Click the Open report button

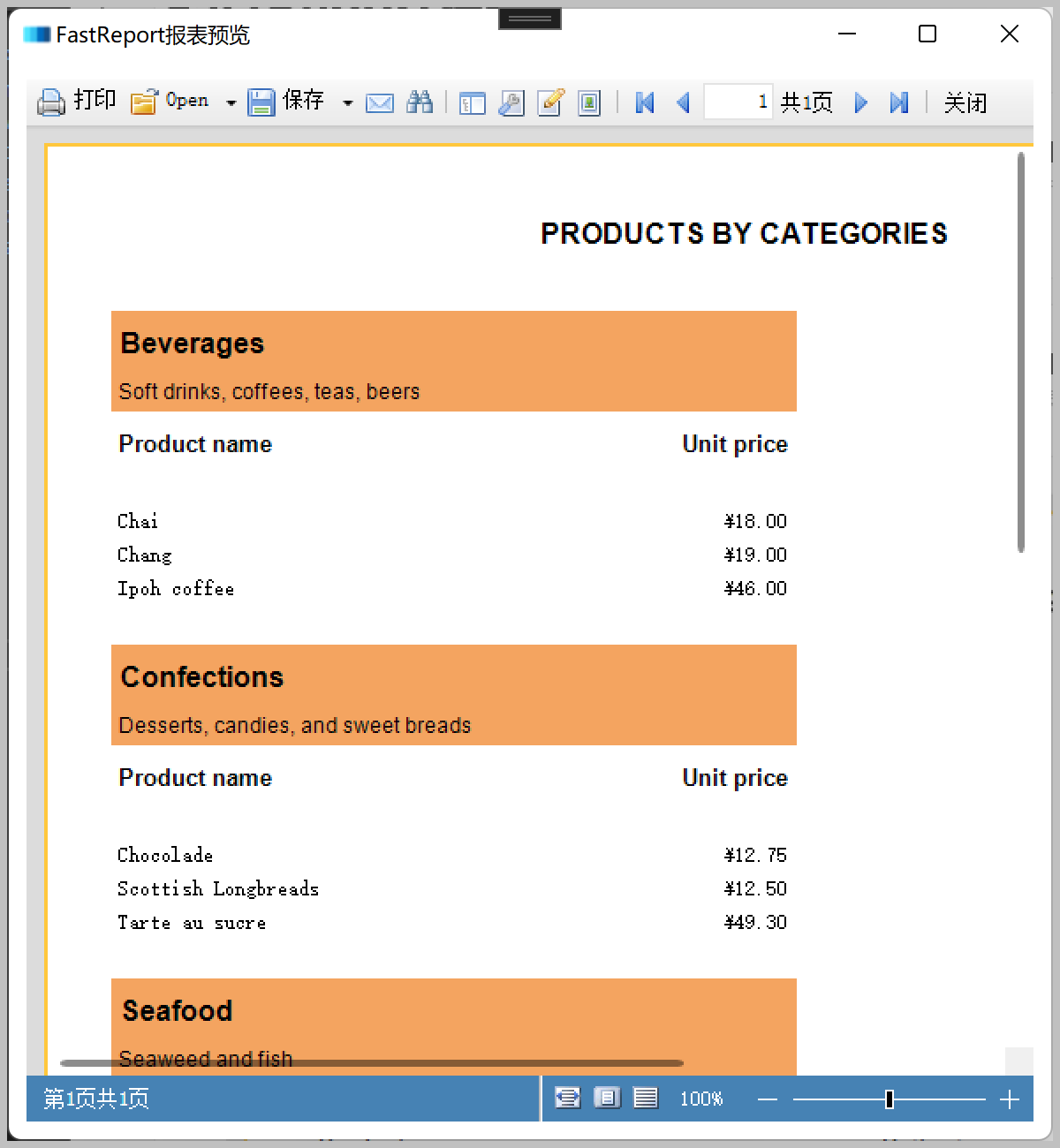pyautogui.click(x=170, y=102)
